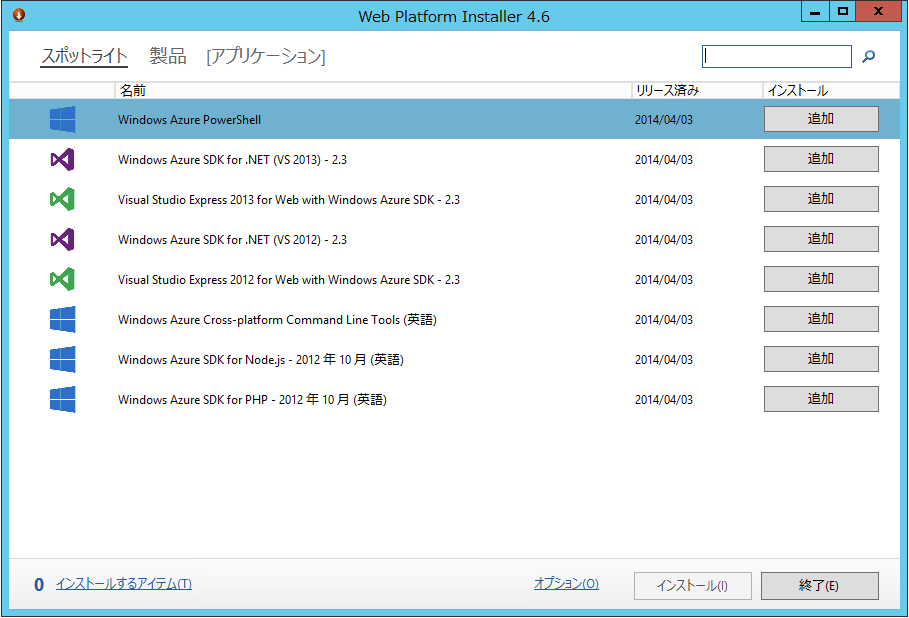Click 追加 for Azure SDK for Node.js
The width and height of the screenshot is (909, 618).
(x=821, y=359)
